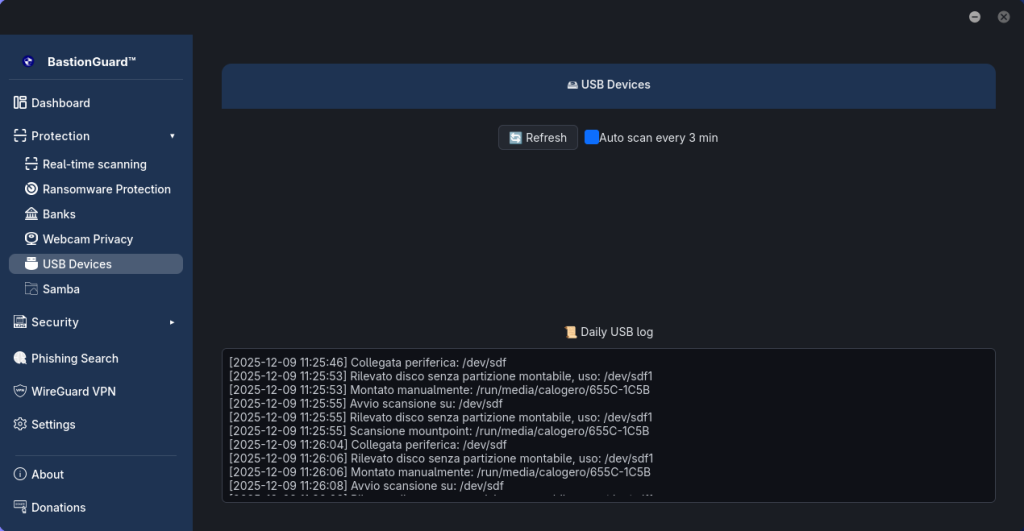The width and height of the screenshot is (1024, 531).
Task: Collapse the Protection section arrow
Action: tap(172, 136)
